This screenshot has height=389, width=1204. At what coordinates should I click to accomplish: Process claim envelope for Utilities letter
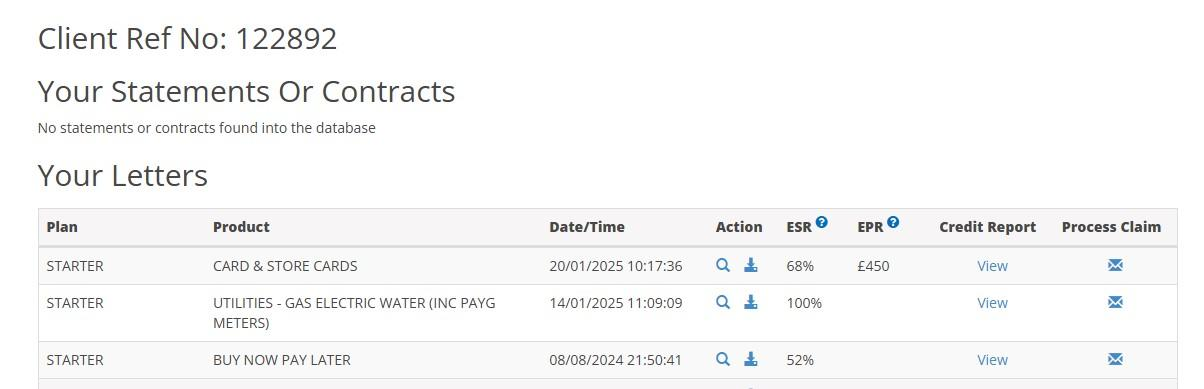click(x=1115, y=302)
